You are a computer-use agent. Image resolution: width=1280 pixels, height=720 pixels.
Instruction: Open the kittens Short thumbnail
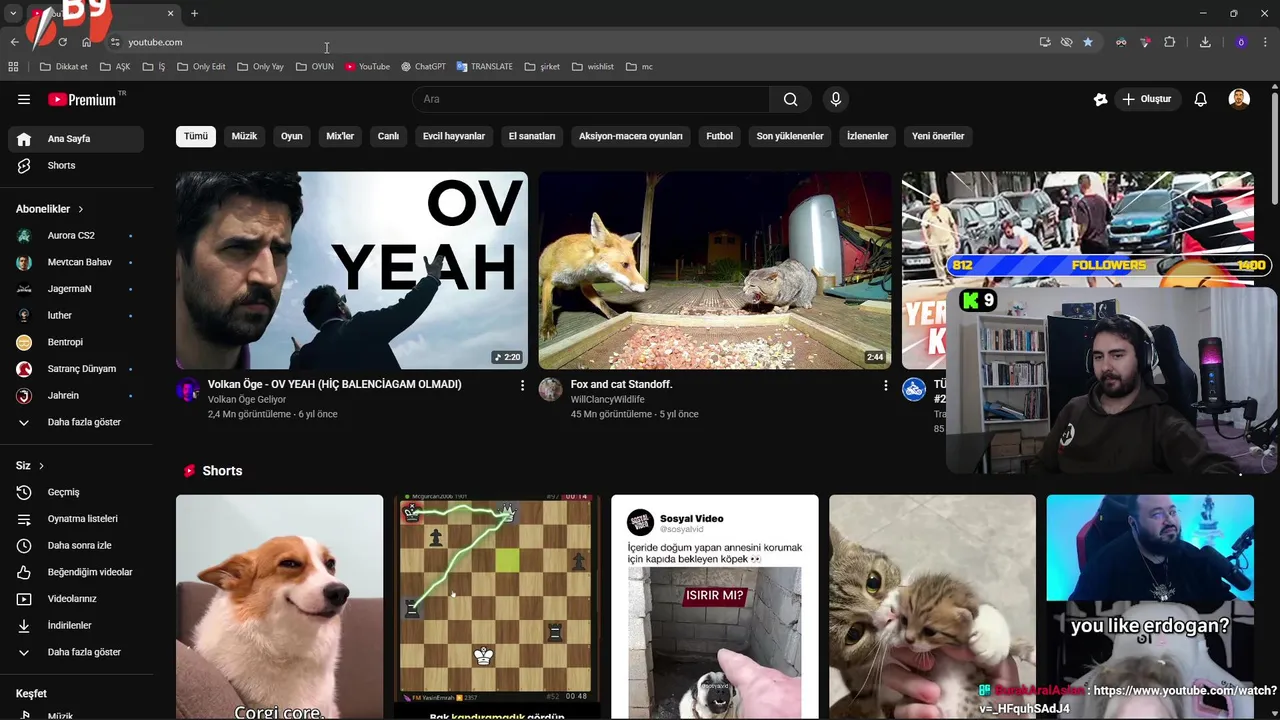pos(932,607)
